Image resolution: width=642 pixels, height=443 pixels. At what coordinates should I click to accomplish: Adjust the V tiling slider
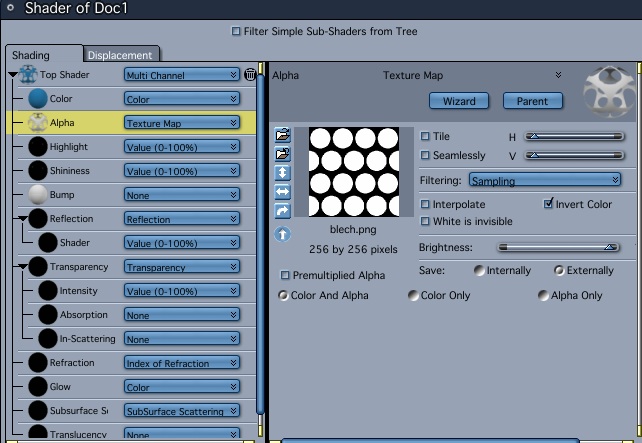point(574,155)
